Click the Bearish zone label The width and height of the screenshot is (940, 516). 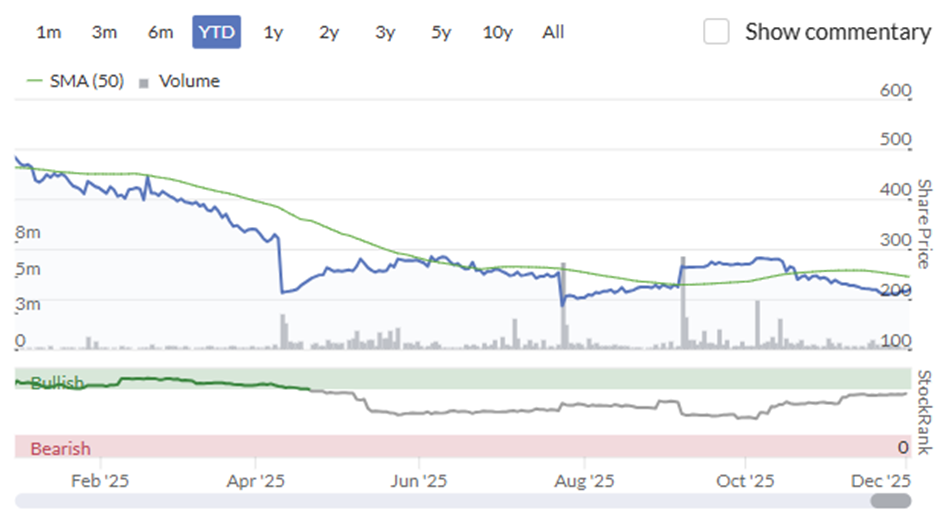[x=61, y=448]
